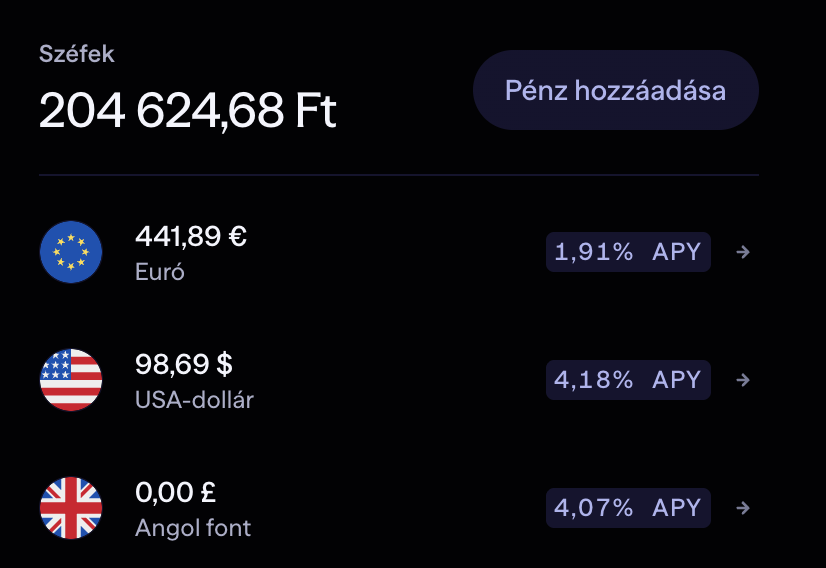Click the Széfek heading
This screenshot has height=568, width=826.
click(77, 54)
